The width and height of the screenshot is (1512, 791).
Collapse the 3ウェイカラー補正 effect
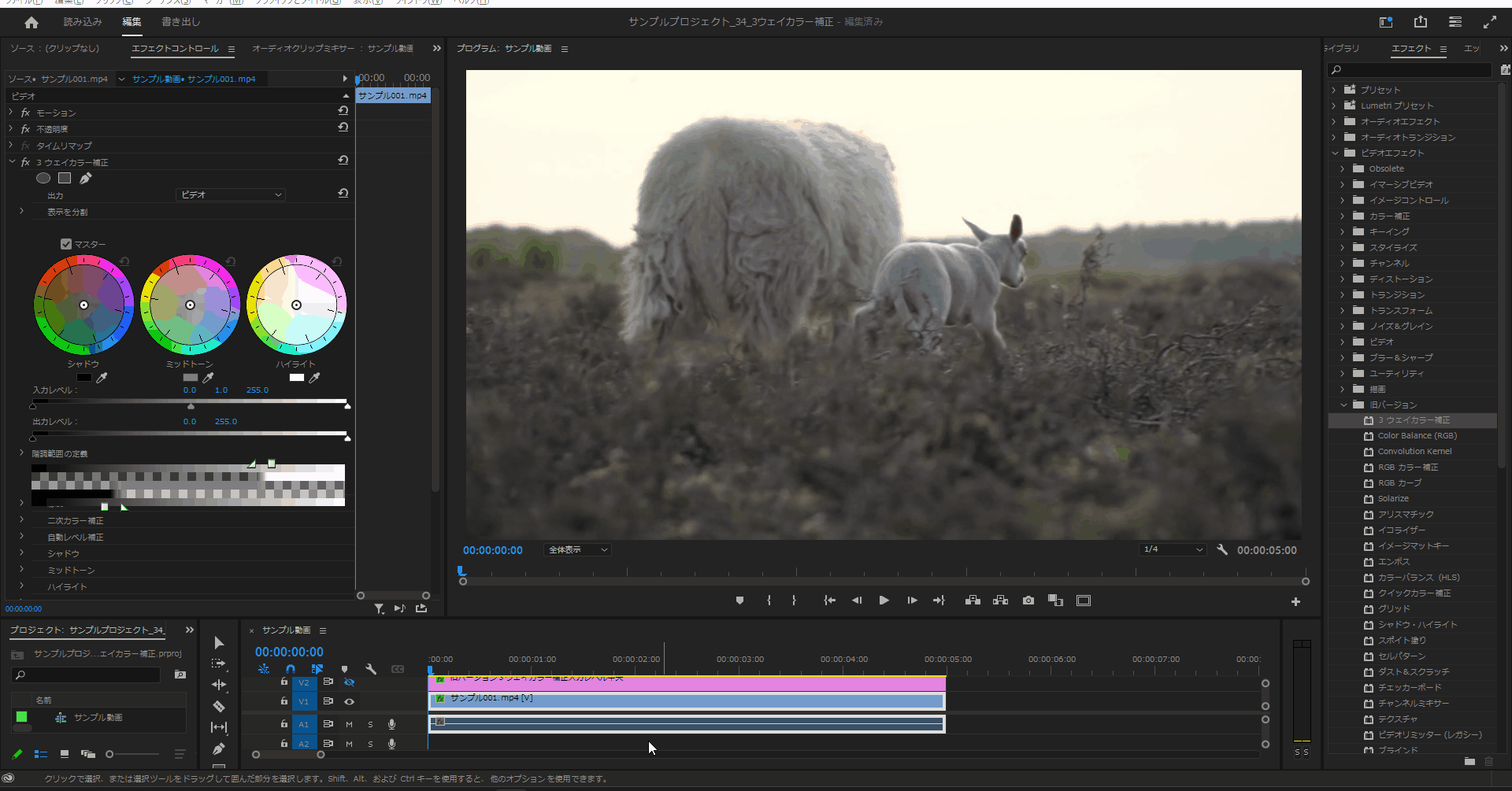click(12, 161)
